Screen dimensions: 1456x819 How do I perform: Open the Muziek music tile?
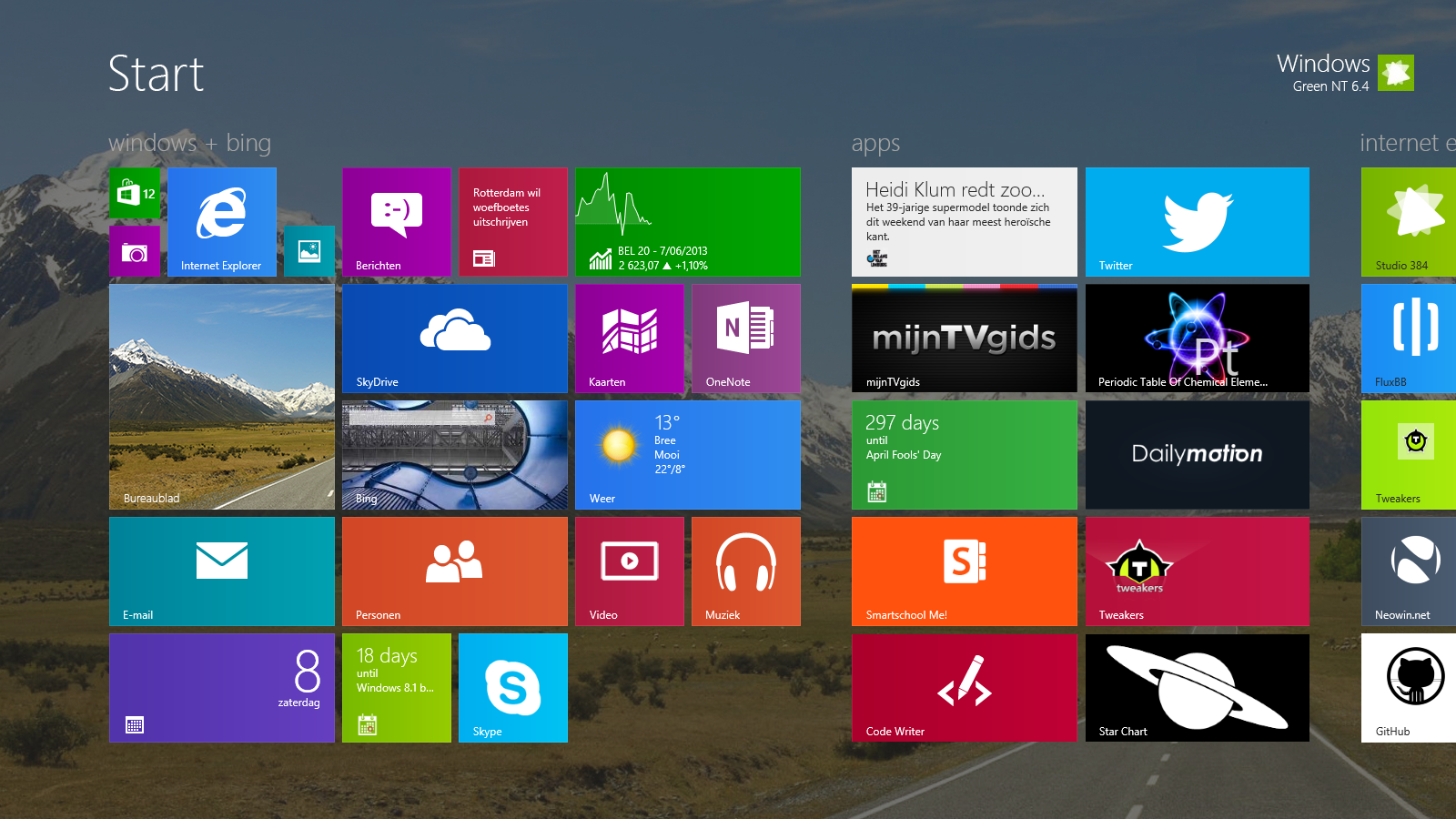[746, 571]
